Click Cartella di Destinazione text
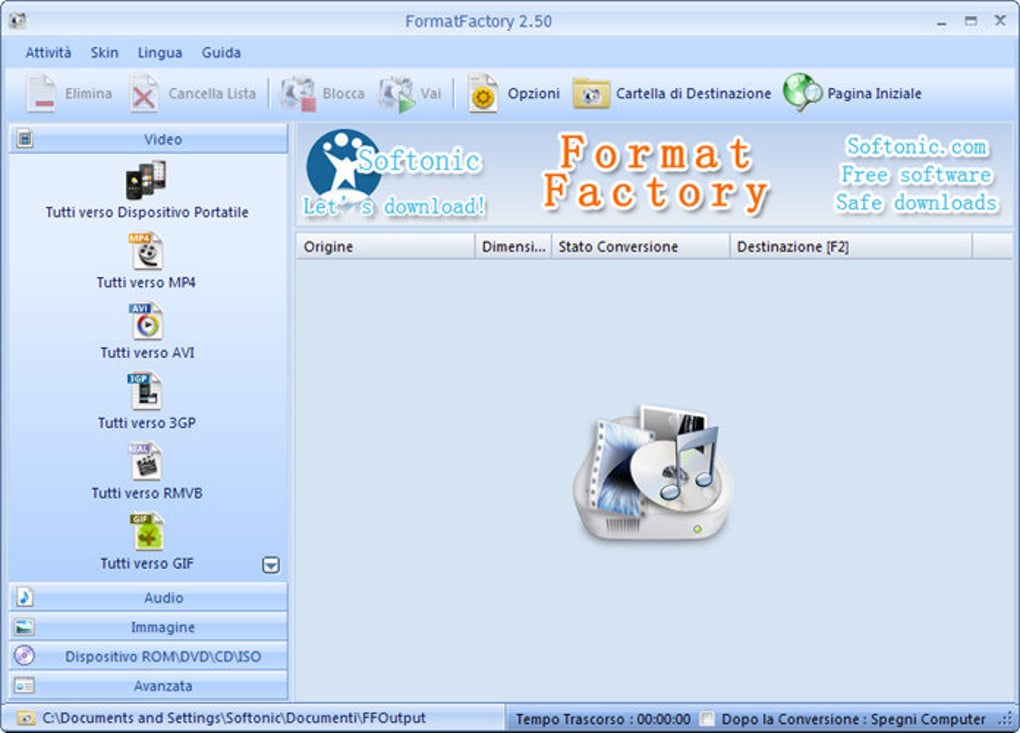 (693, 94)
